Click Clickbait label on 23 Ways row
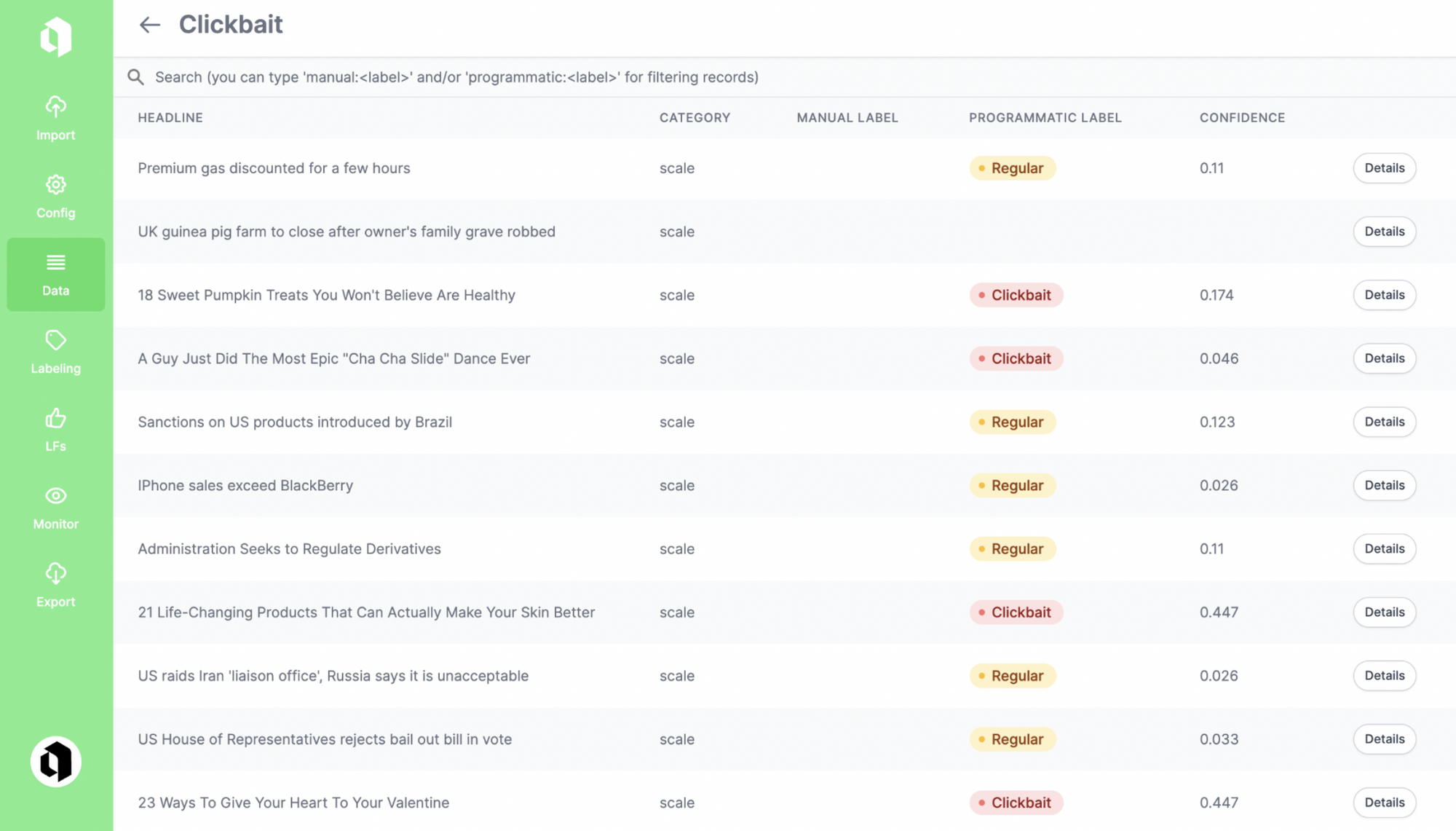 (1016, 802)
